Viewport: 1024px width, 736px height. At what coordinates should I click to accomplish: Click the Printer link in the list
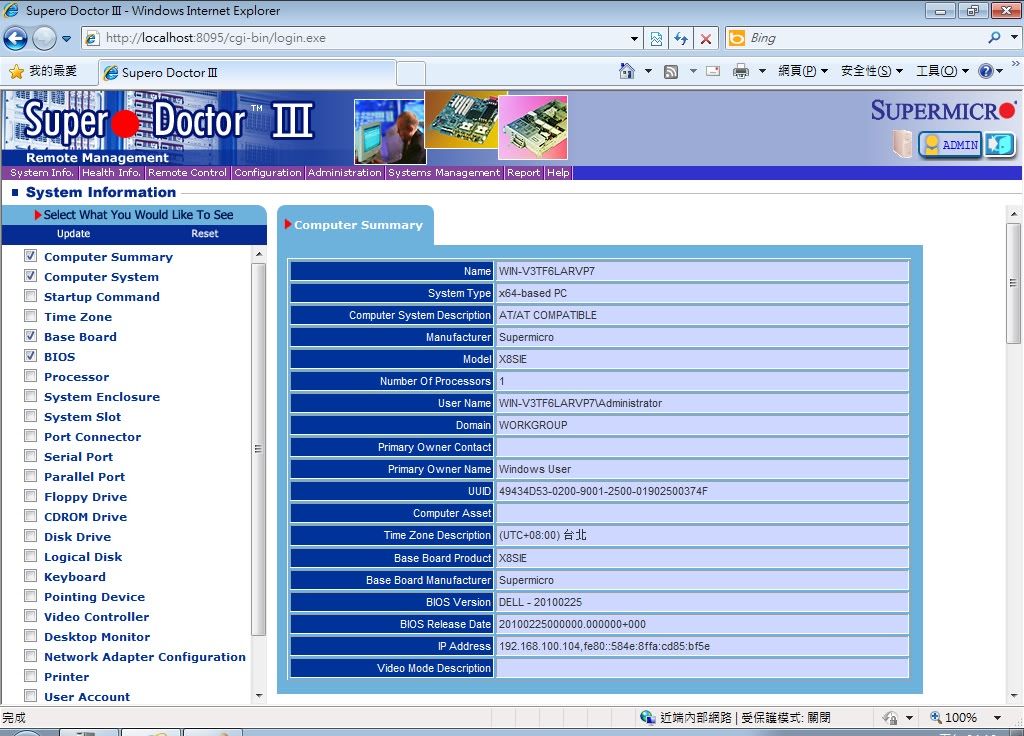coord(67,677)
